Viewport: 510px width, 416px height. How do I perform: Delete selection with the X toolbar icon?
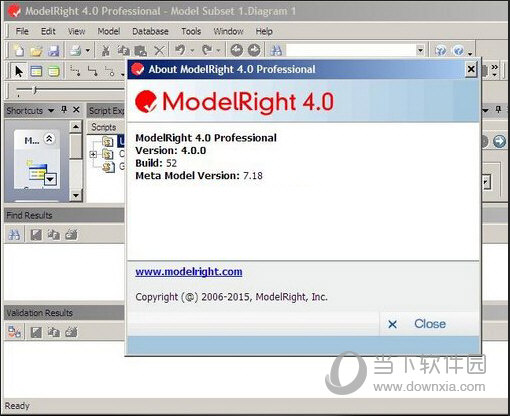(x=159, y=50)
